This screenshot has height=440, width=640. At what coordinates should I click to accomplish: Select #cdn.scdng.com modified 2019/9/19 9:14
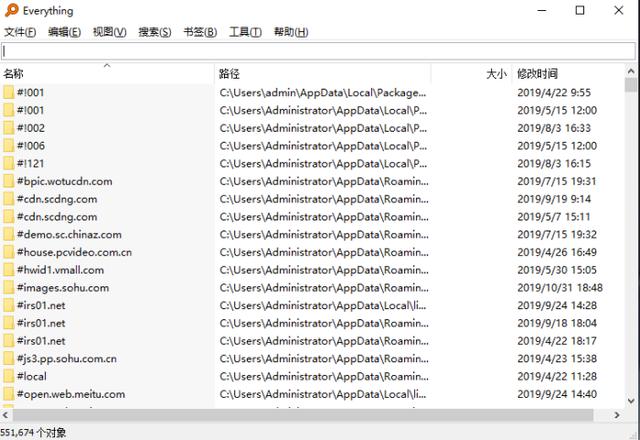pos(57,199)
